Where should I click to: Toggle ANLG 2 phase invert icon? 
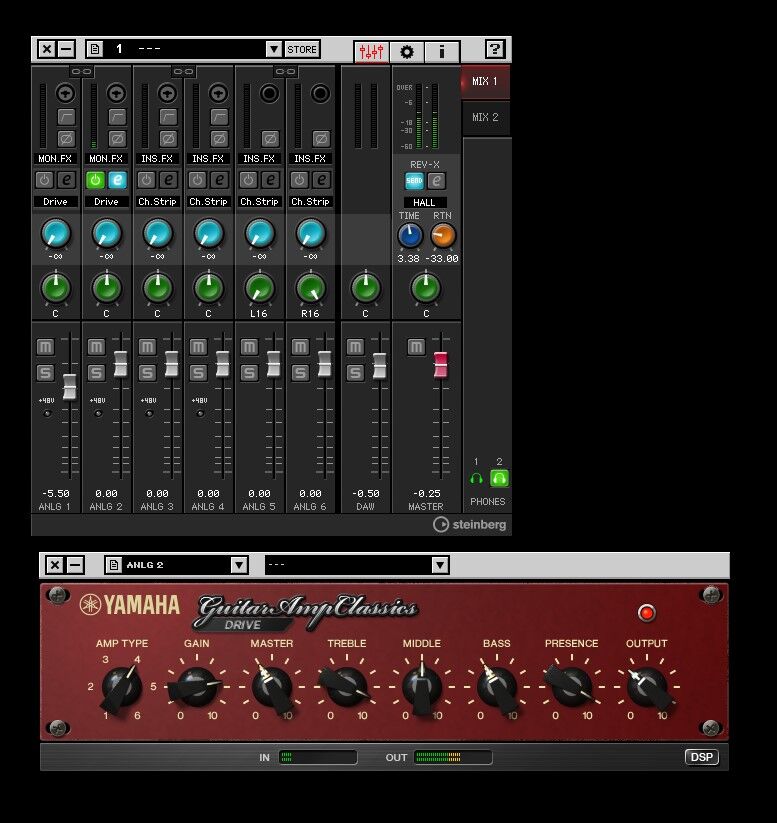point(117,139)
